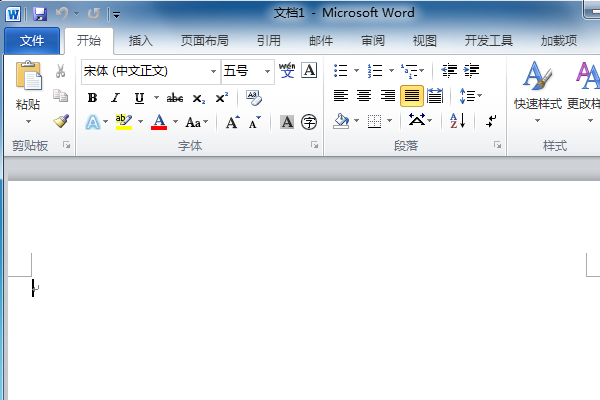
Task: Click the Sort A-Z icon
Action: point(458,121)
